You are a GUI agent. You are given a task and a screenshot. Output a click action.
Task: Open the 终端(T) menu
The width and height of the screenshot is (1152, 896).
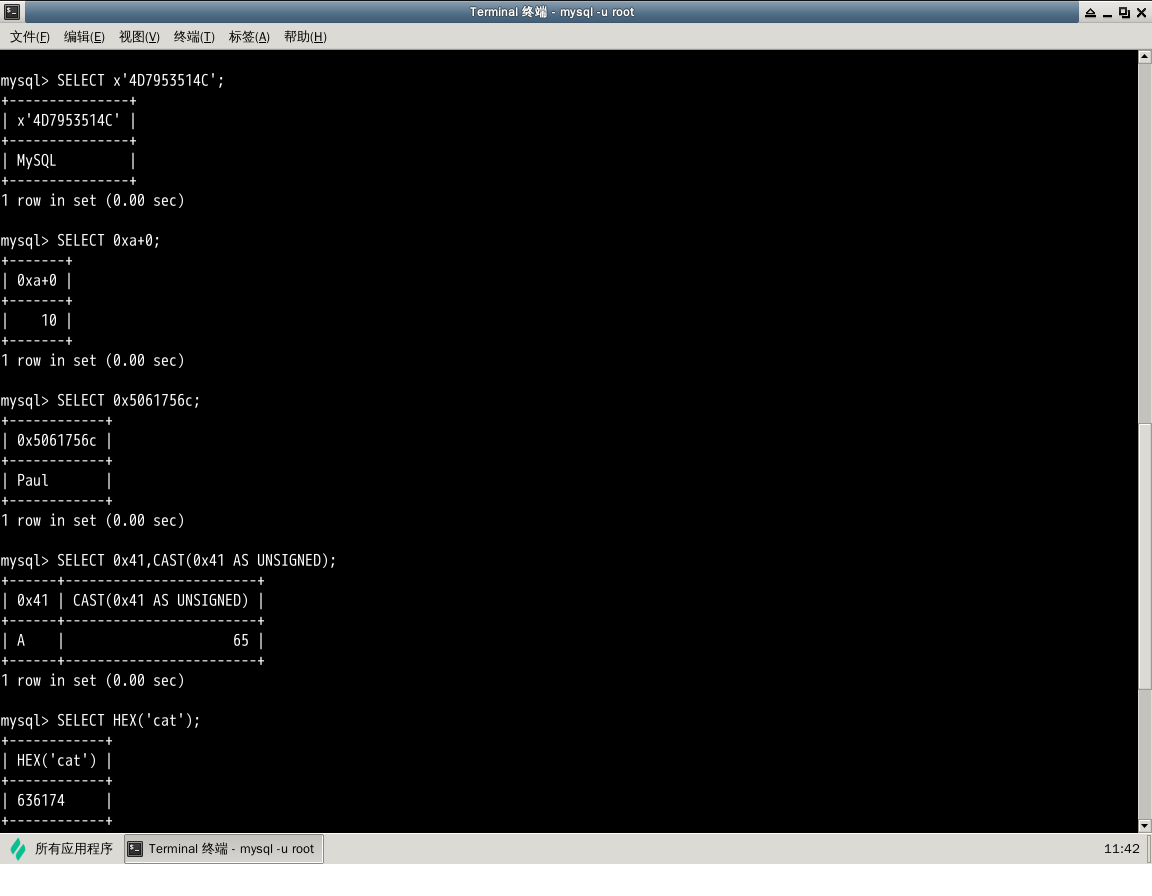point(194,37)
